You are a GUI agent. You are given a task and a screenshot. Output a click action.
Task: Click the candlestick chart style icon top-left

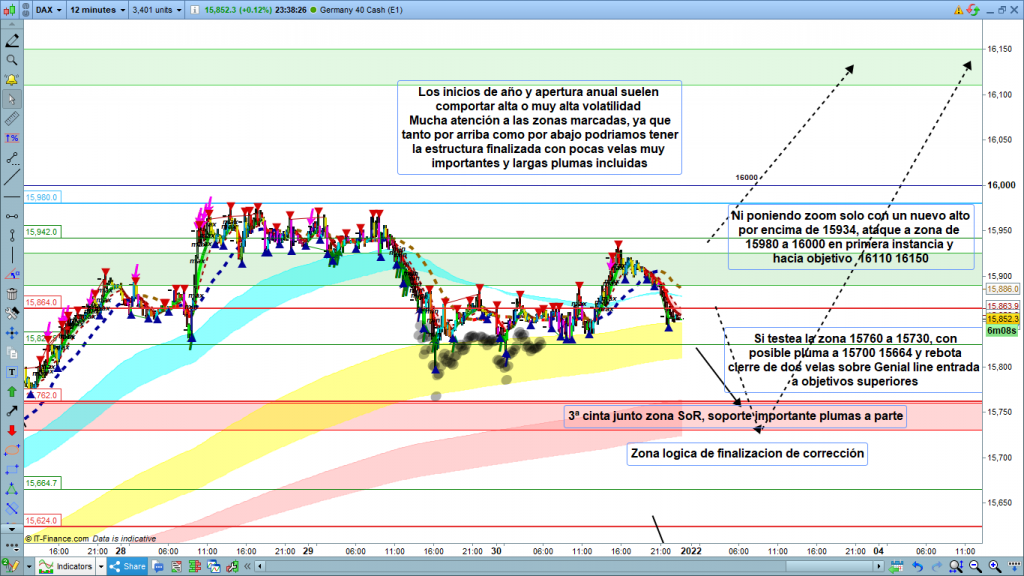click(x=12, y=10)
